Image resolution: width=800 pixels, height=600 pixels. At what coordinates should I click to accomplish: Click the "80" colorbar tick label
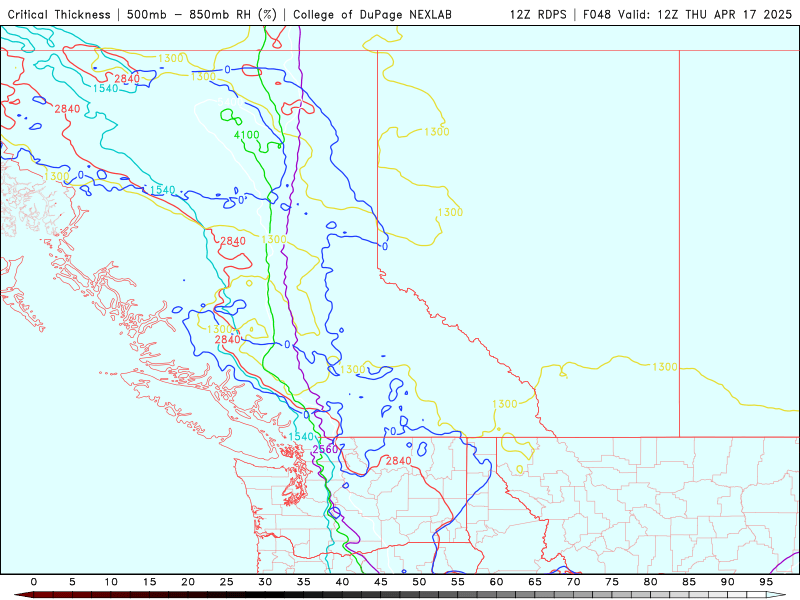click(651, 582)
